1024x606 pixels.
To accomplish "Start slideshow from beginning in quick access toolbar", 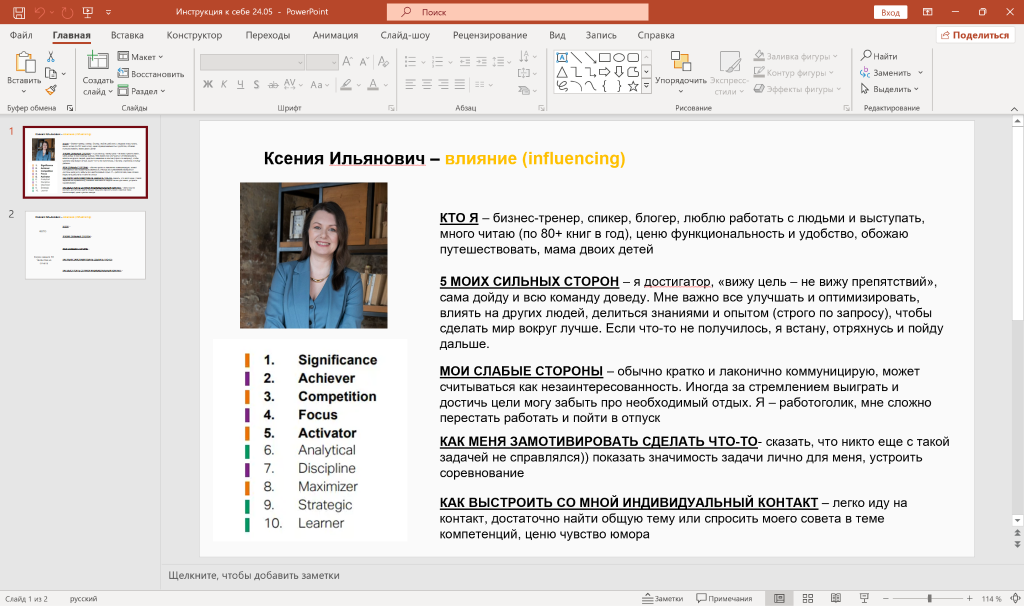I will point(88,12).
